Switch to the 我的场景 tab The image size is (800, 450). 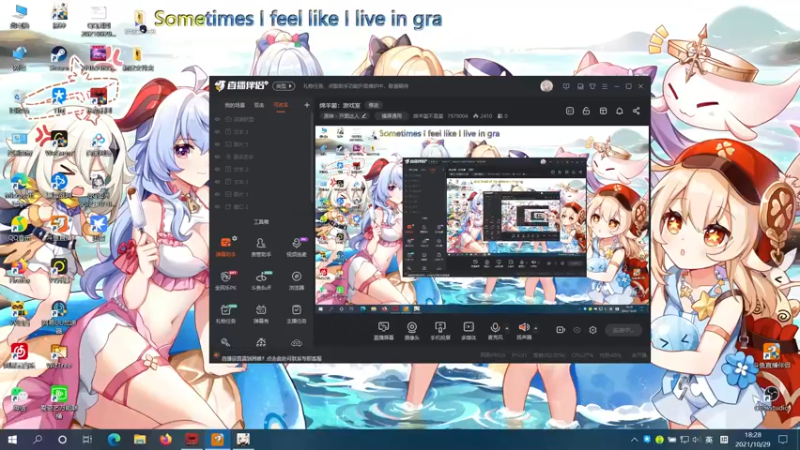[235, 105]
